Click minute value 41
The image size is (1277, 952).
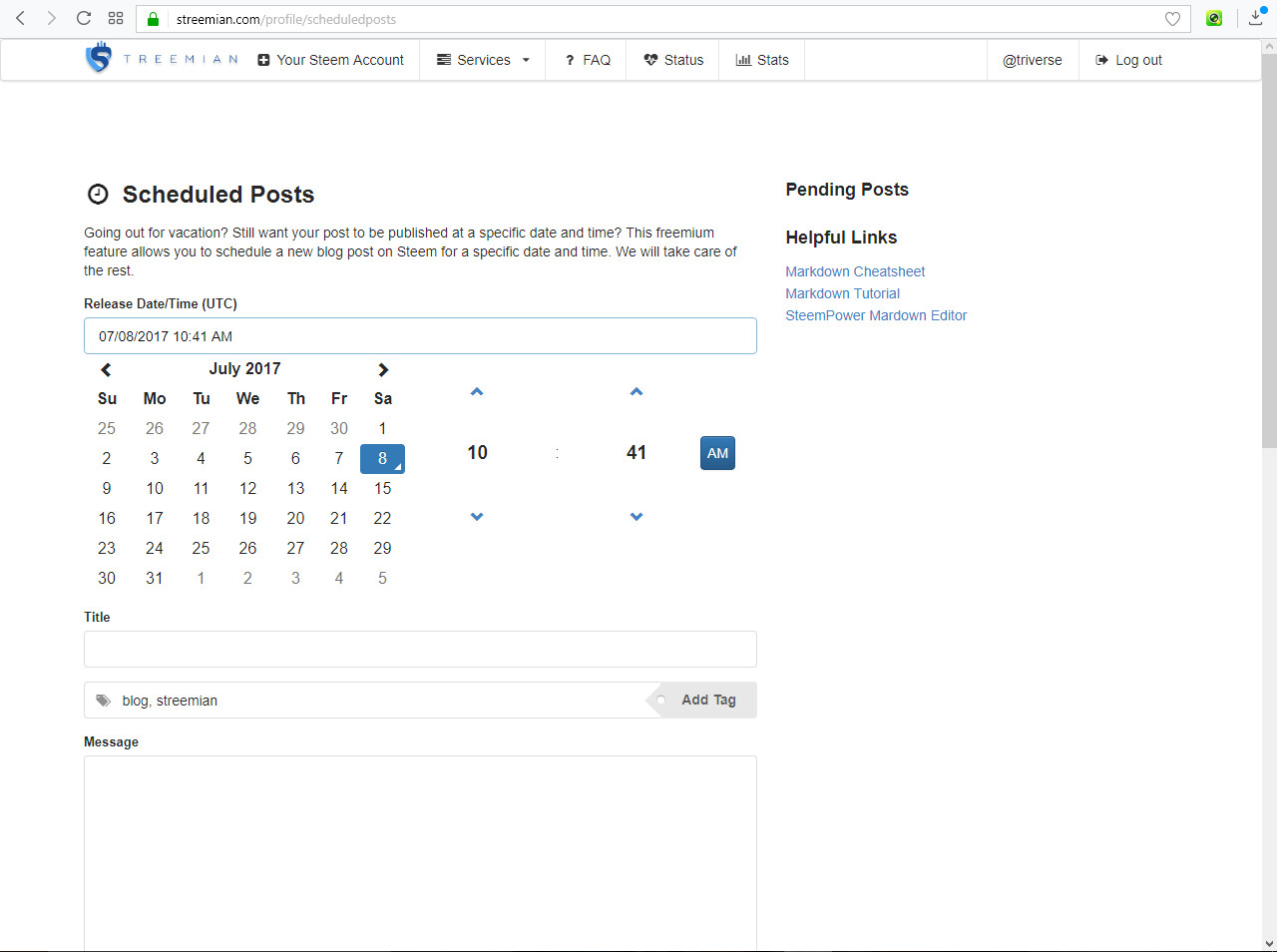coord(637,453)
